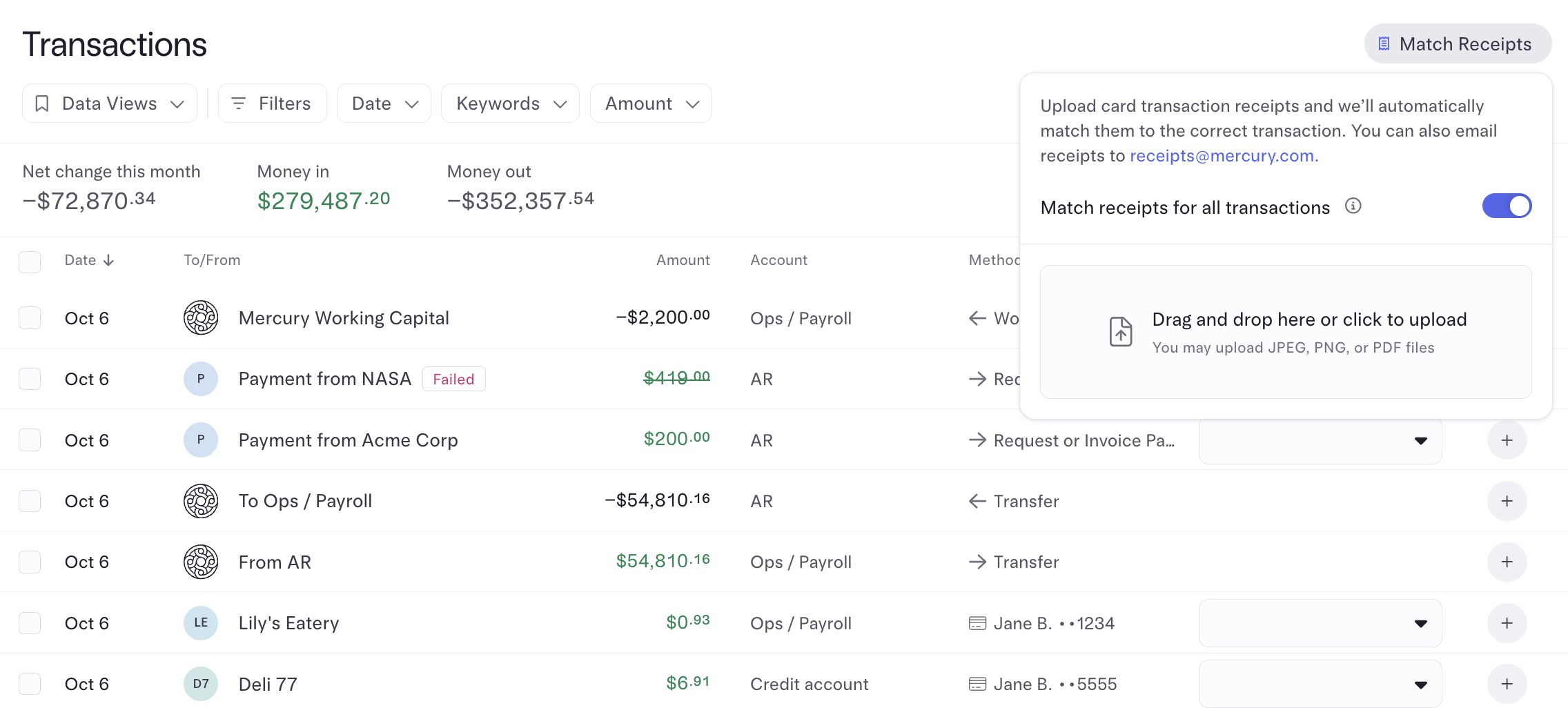Image resolution: width=1568 pixels, height=708 pixels.
Task: Click the D7 avatar for Deli 77
Action: coord(201,684)
